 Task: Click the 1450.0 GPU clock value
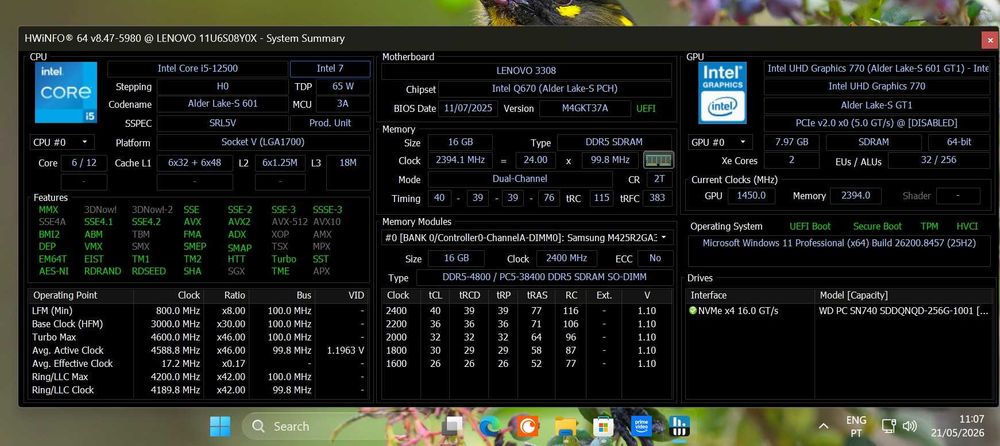pyautogui.click(x=751, y=195)
